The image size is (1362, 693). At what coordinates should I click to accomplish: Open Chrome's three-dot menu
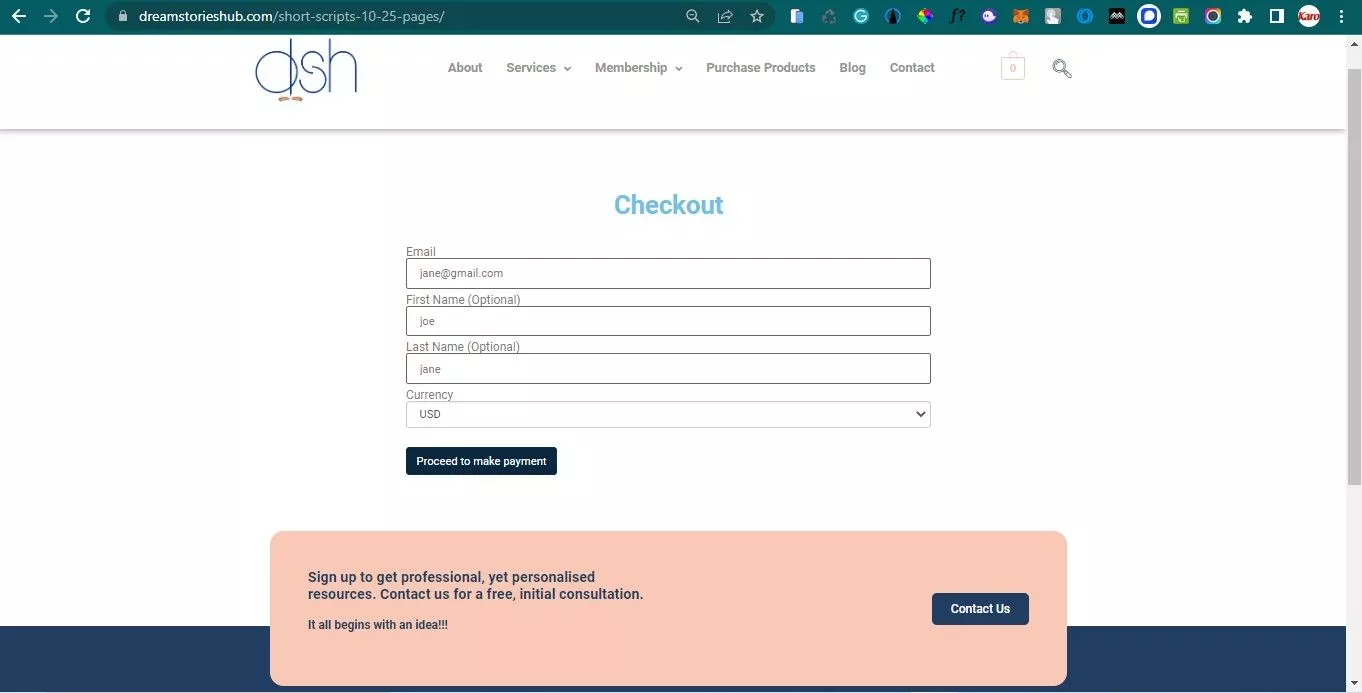click(1341, 16)
